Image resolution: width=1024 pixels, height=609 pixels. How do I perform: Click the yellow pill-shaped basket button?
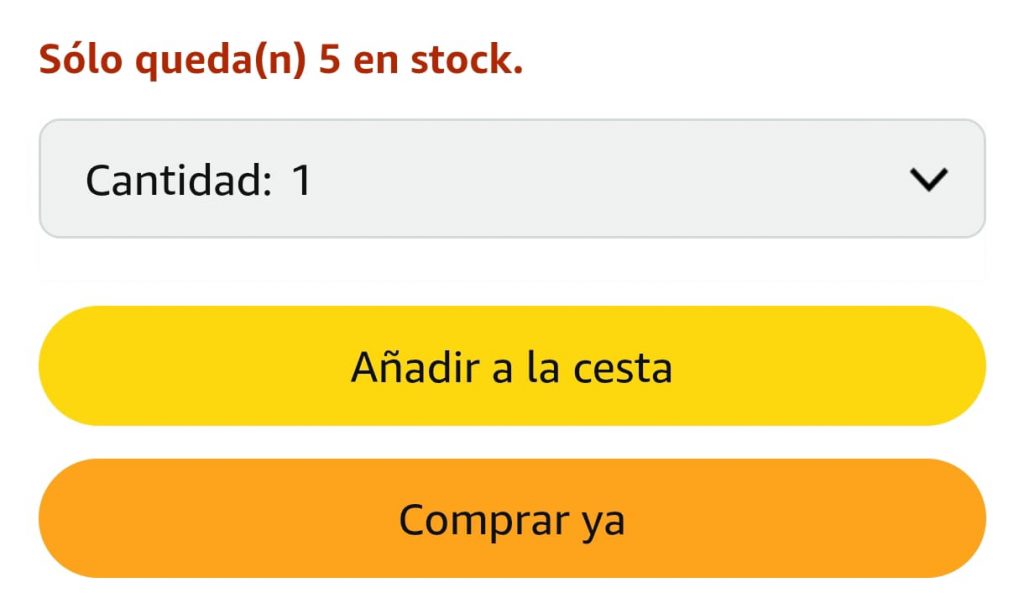pyautogui.click(x=511, y=366)
